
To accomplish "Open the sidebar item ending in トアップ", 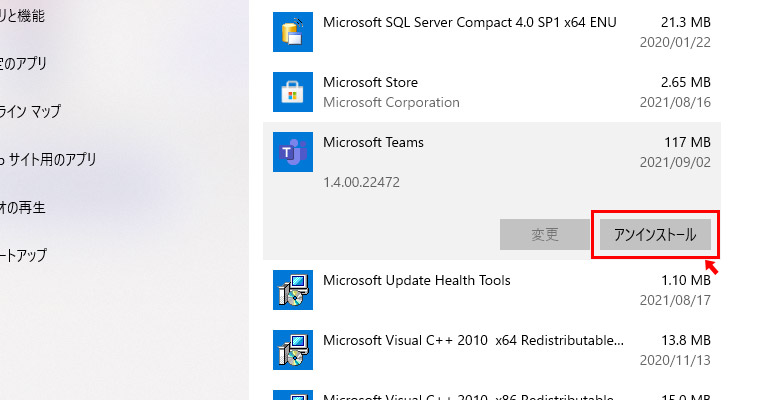I will [x=23, y=255].
